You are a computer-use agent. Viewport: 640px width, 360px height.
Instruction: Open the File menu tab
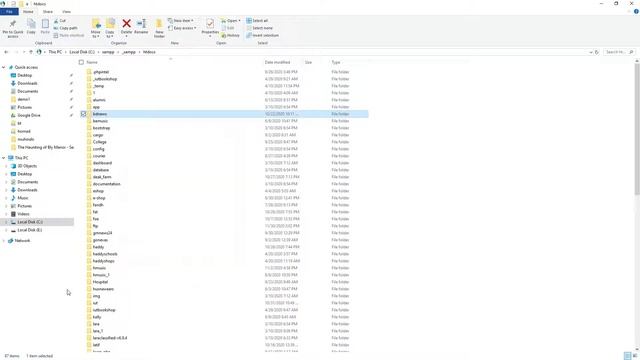point(9,11)
